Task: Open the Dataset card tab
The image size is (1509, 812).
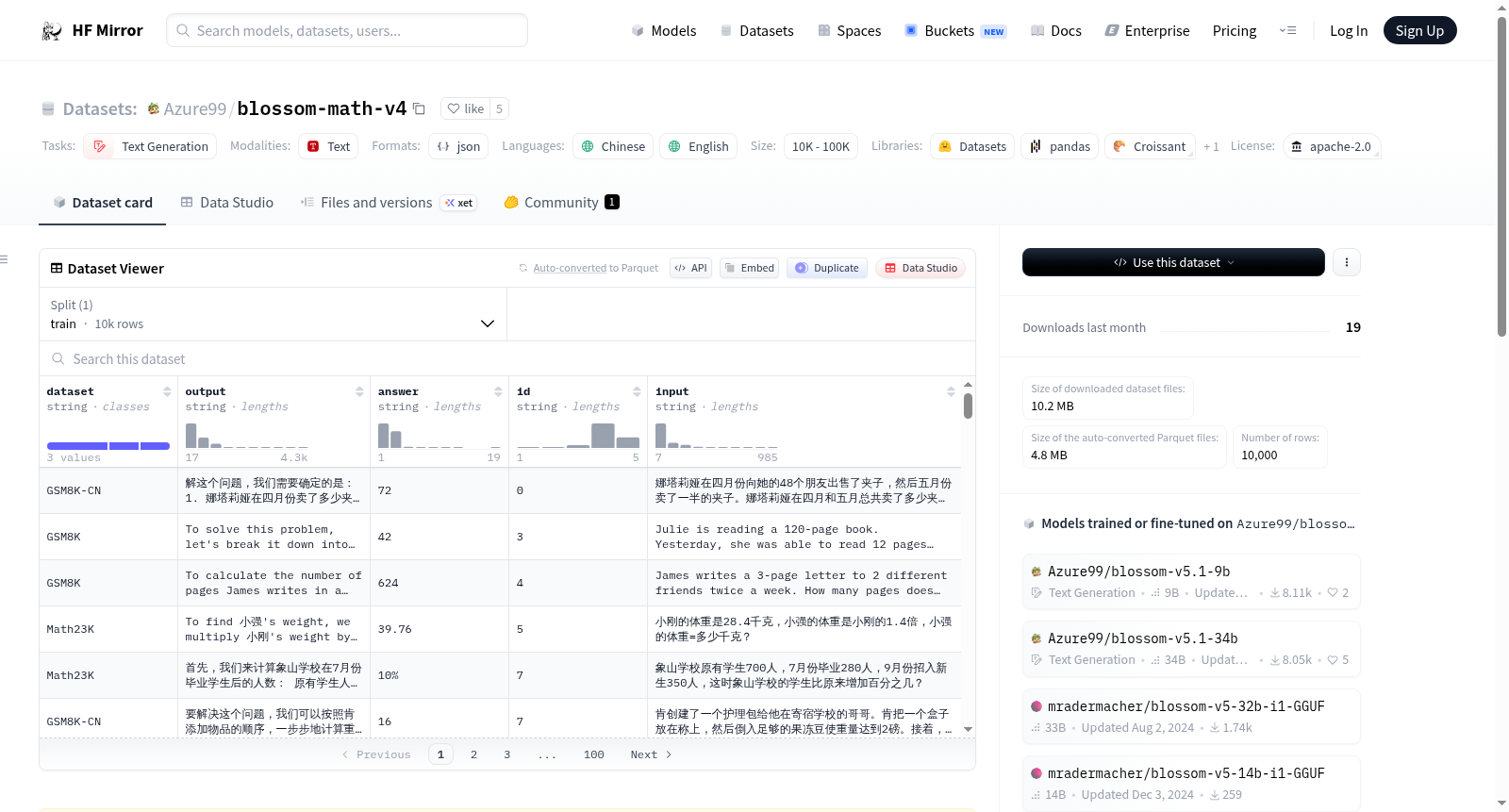Action: coord(102,203)
